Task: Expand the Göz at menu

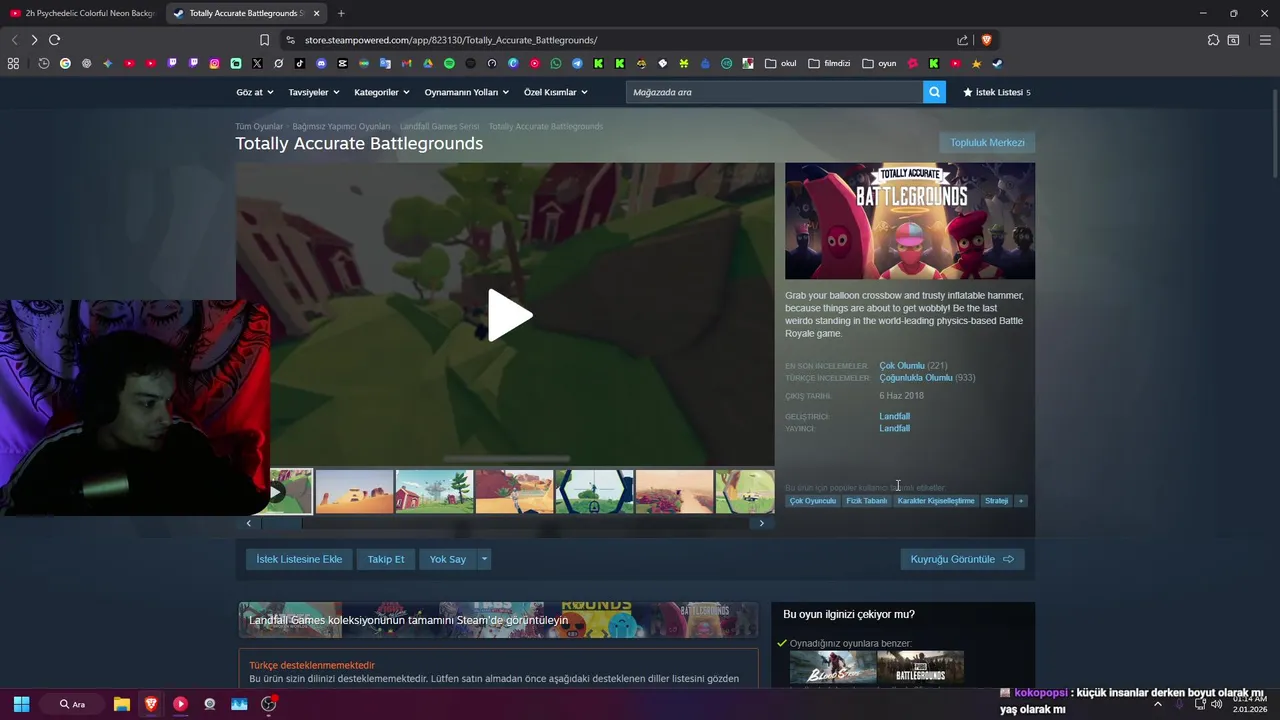Action: pos(254,92)
